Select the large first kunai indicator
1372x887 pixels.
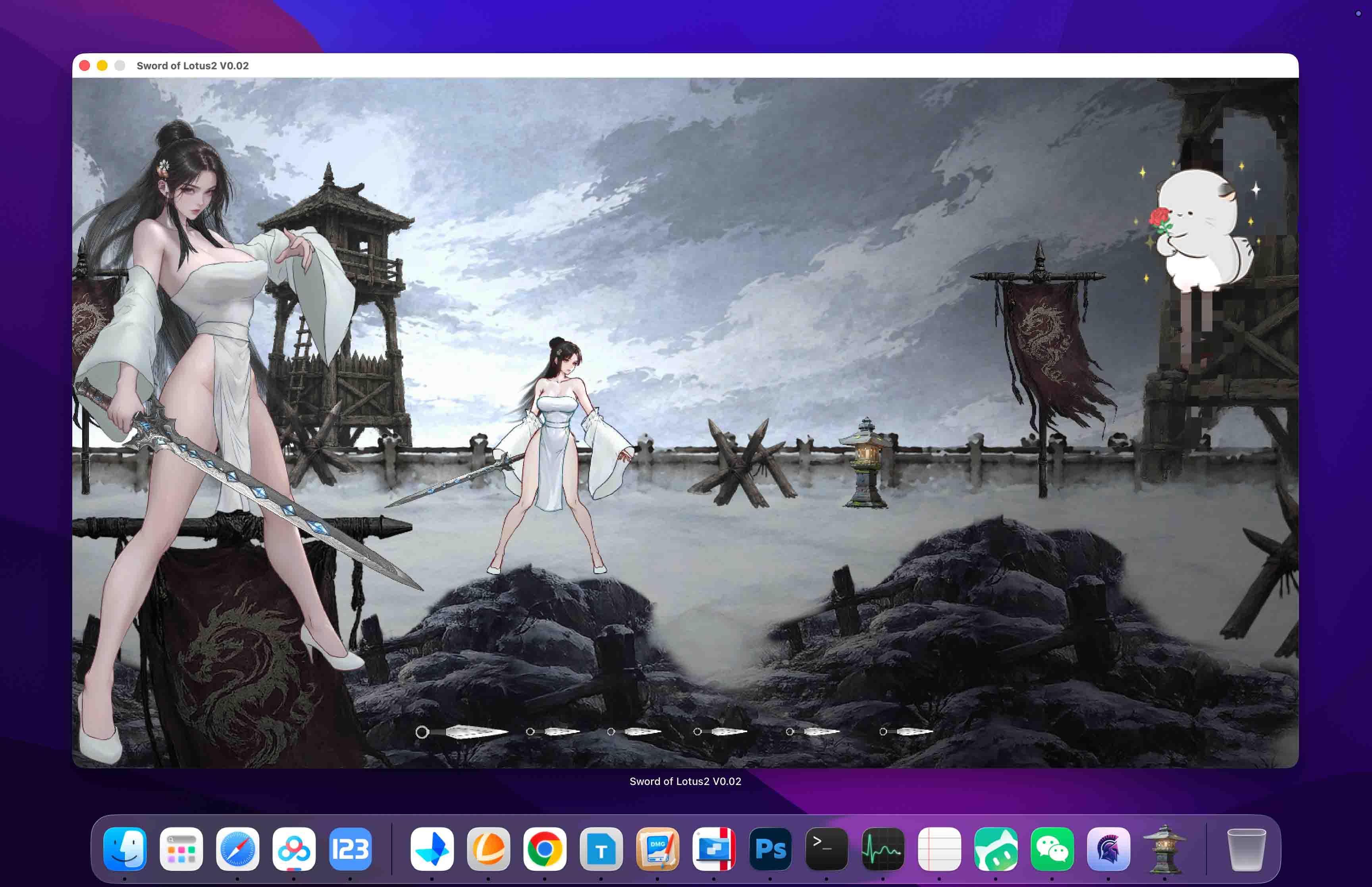tap(462, 731)
